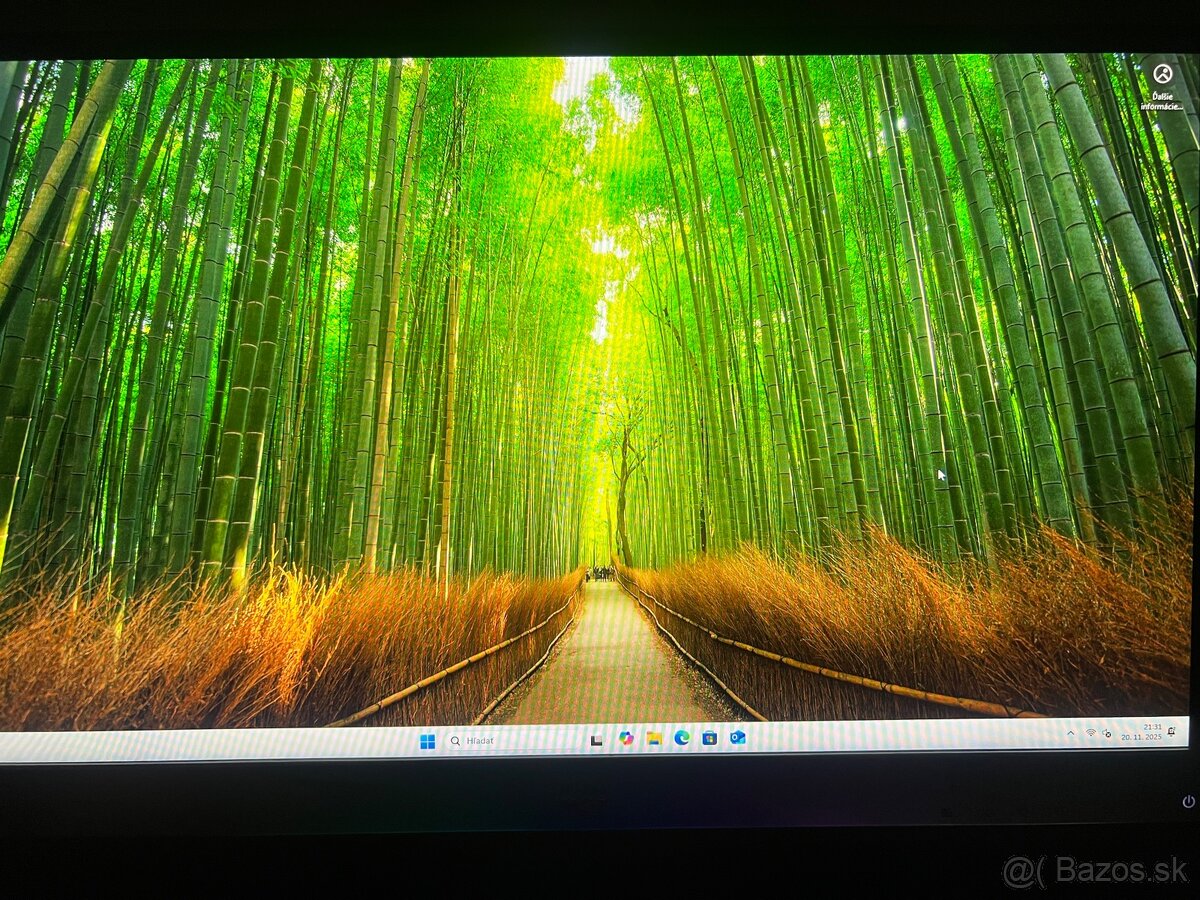Click empty taskbar space left of Start
Viewport: 1200px width, 900px height.
200,745
